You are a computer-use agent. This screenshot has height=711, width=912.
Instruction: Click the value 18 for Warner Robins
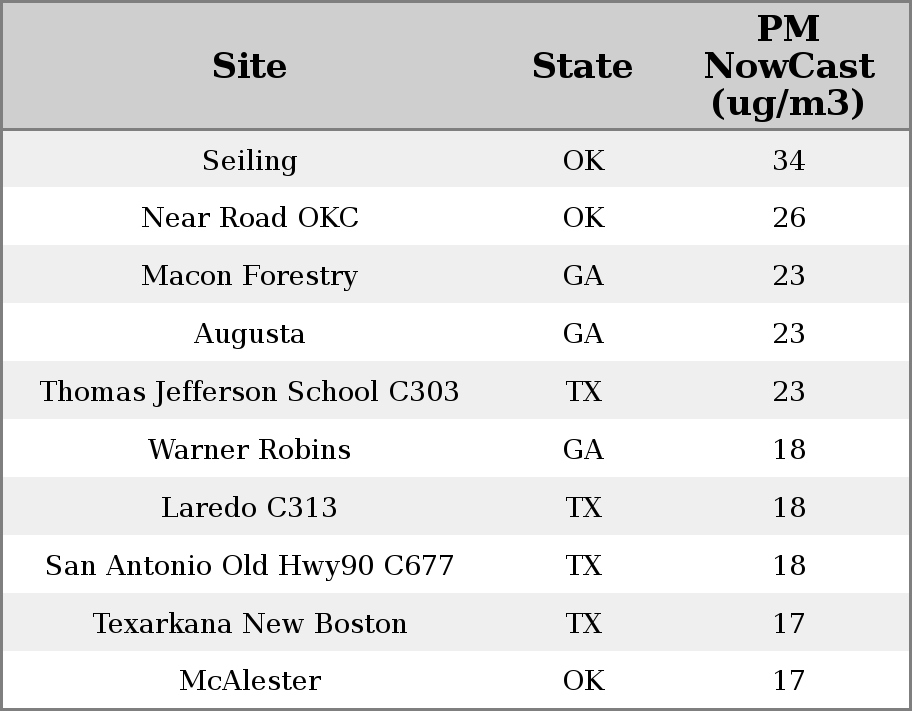coord(788,450)
